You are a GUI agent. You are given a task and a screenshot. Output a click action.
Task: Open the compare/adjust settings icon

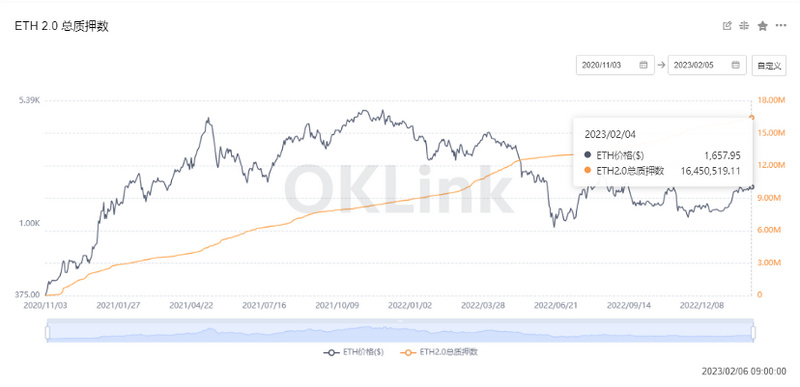pyautogui.click(x=744, y=26)
